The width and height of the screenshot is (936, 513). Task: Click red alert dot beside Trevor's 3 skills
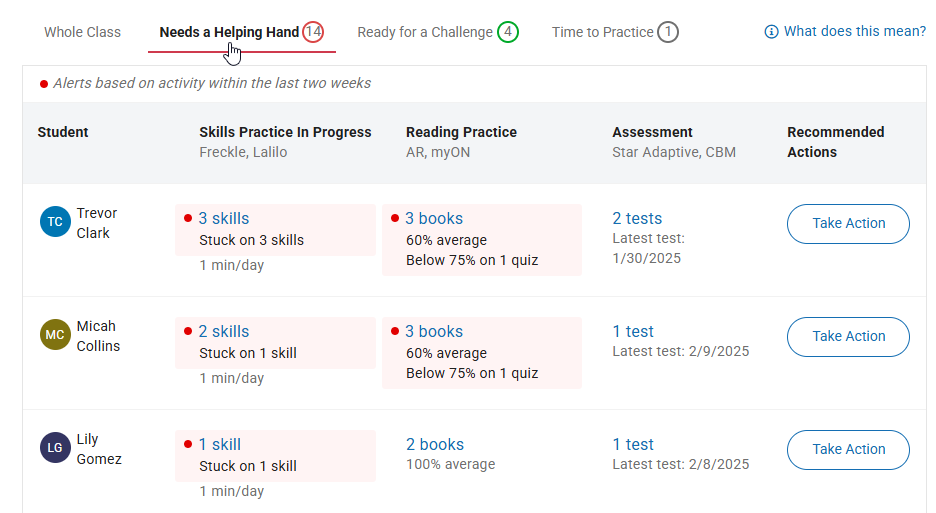188,218
